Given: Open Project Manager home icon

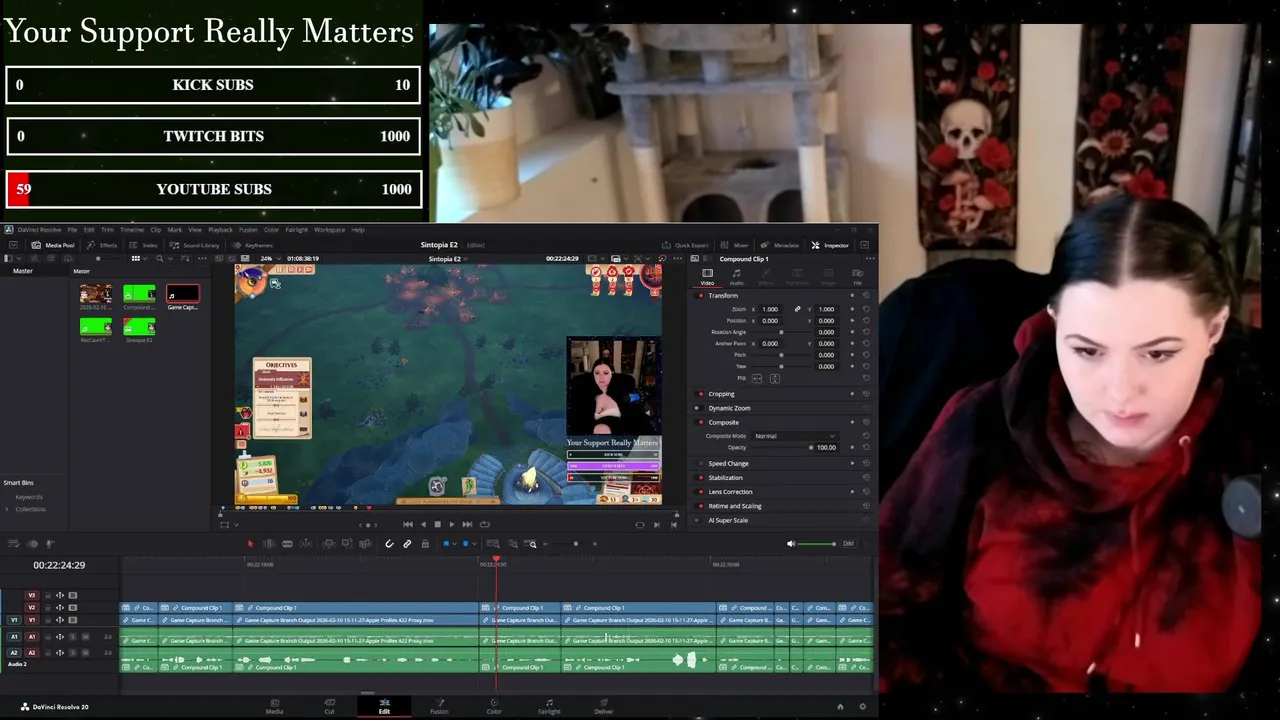Looking at the screenshot, I should tap(840, 706).
